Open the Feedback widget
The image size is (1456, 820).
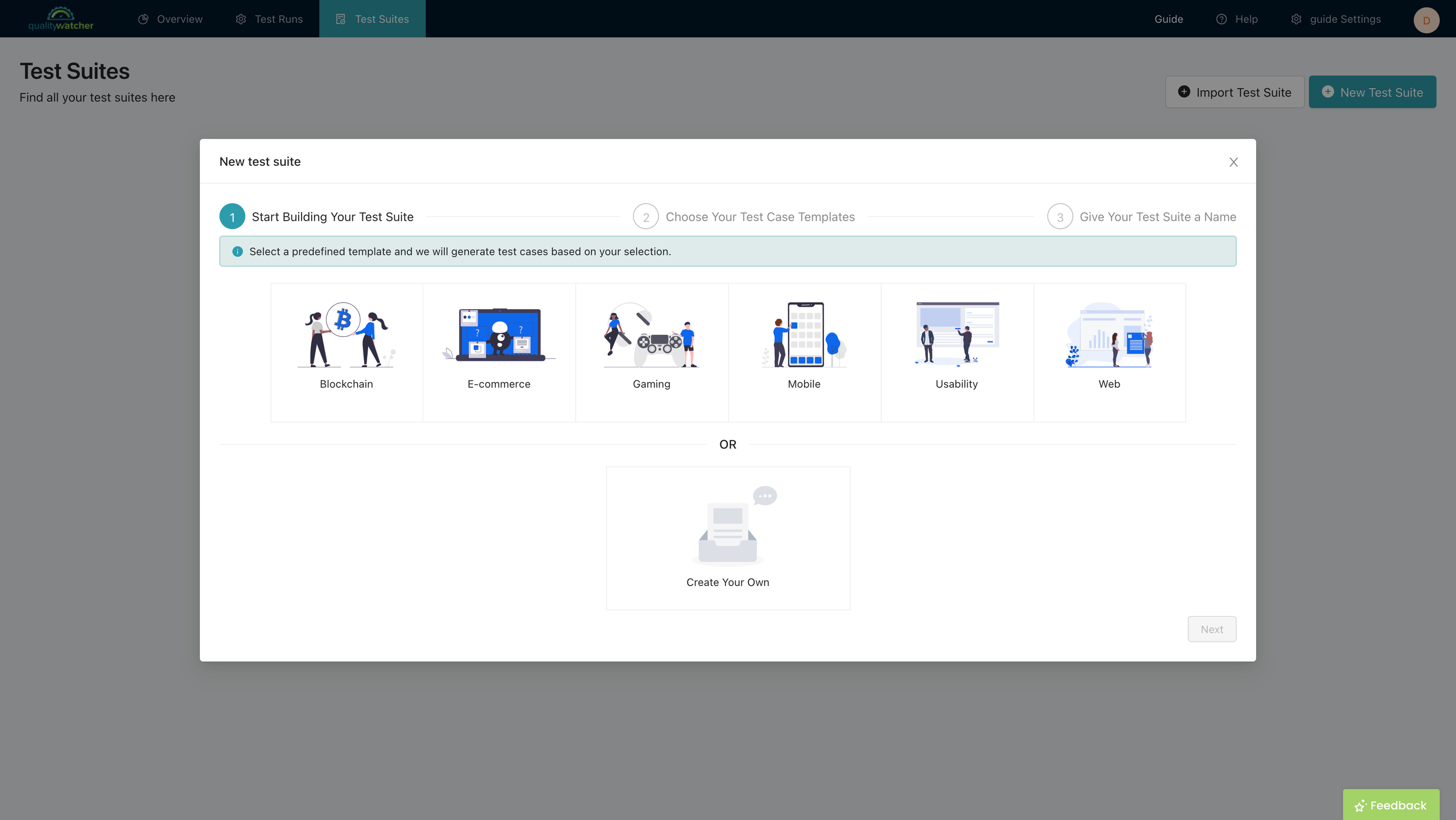(x=1391, y=805)
